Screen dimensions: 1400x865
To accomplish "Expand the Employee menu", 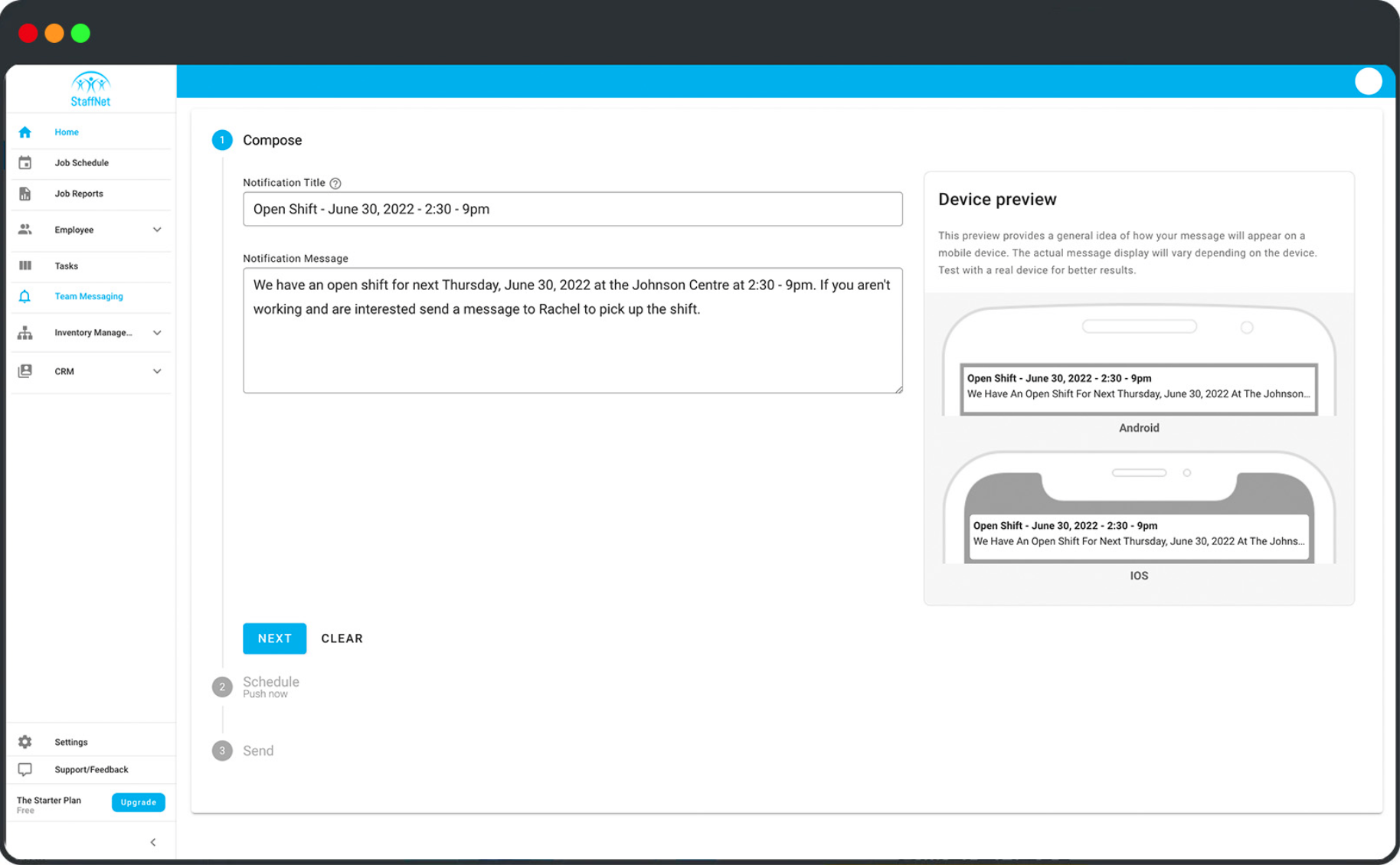I will pos(157,230).
